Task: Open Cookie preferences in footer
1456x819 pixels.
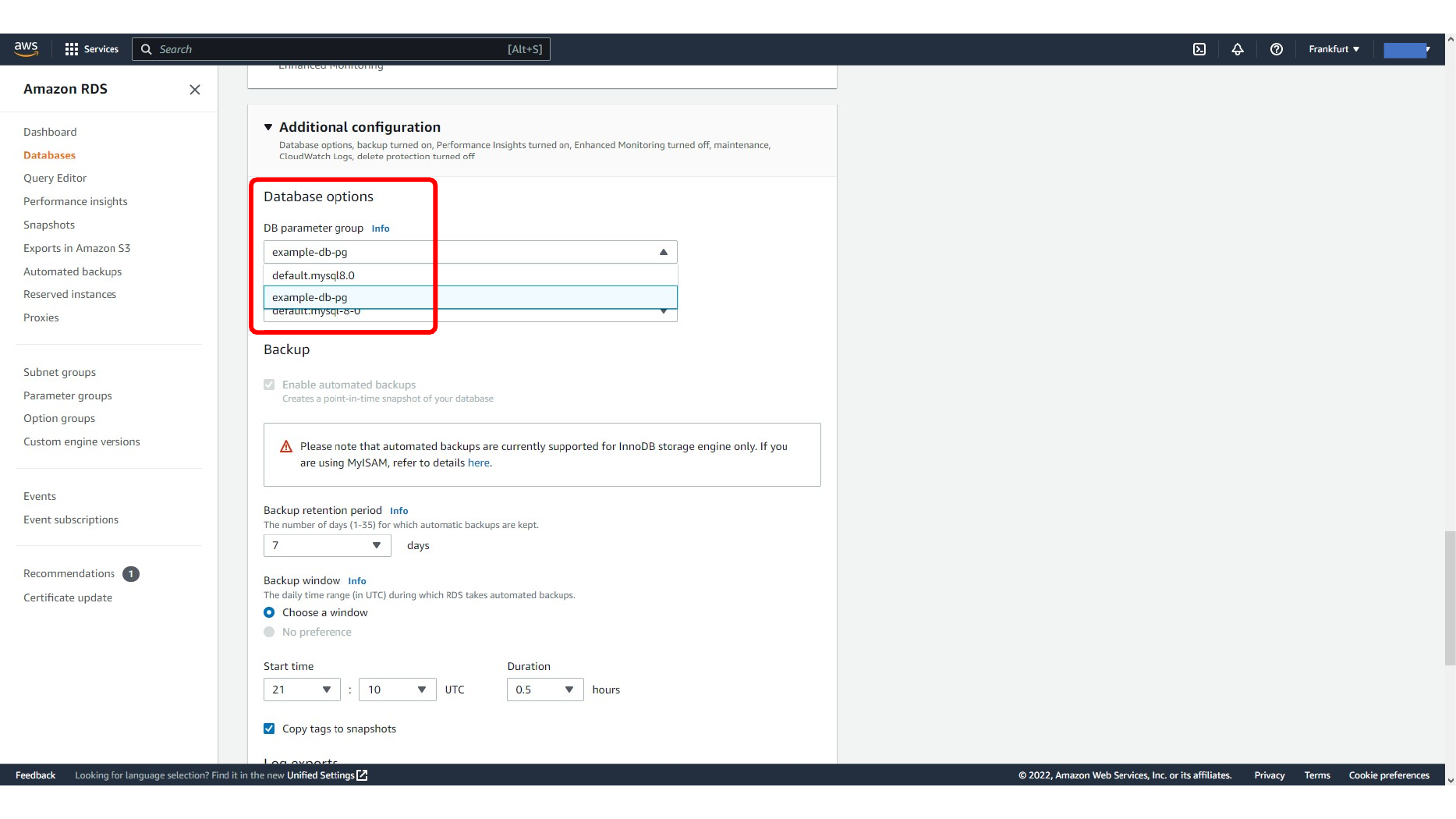Action: pos(1389,775)
